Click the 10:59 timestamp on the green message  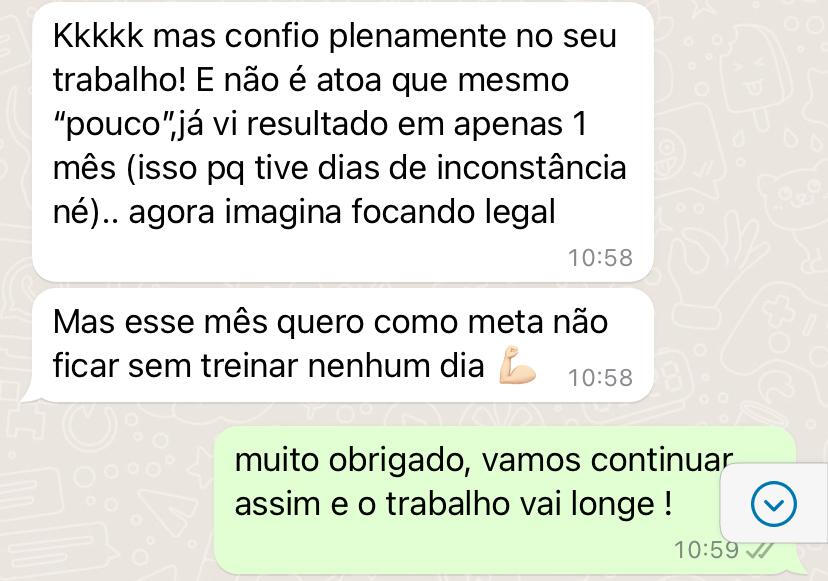pos(706,549)
